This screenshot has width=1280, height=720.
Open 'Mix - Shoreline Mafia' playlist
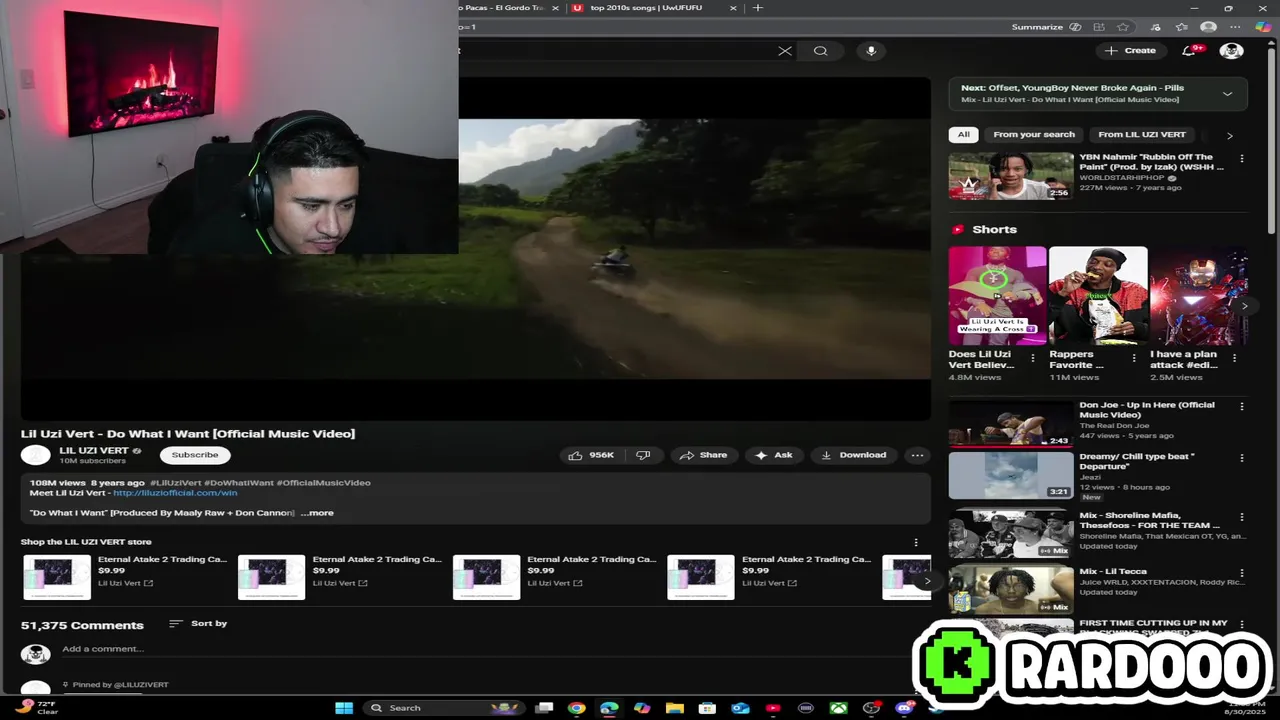pyautogui.click(x=1011, y=534)
